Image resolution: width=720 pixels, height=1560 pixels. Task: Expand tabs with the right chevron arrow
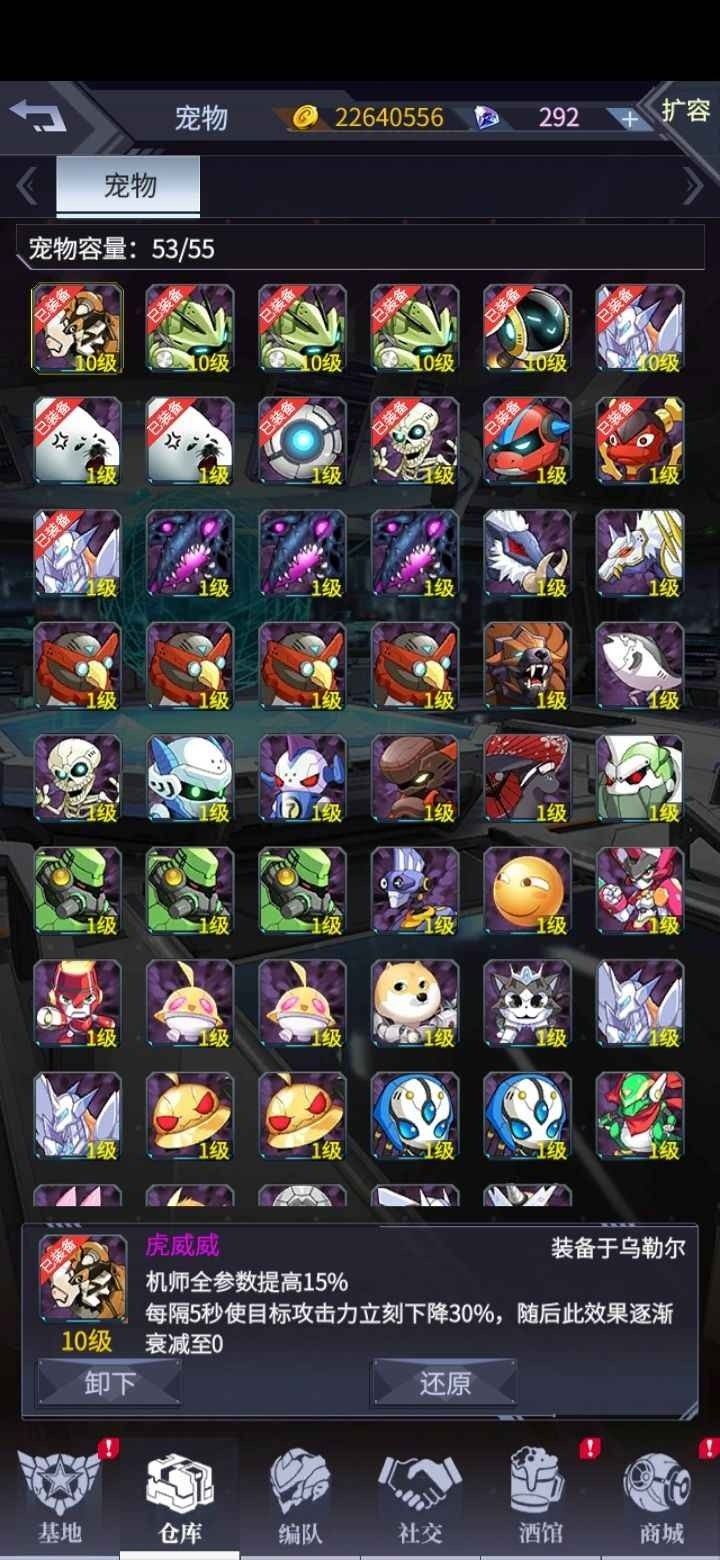pyautogui.click(x=692, y=186)
